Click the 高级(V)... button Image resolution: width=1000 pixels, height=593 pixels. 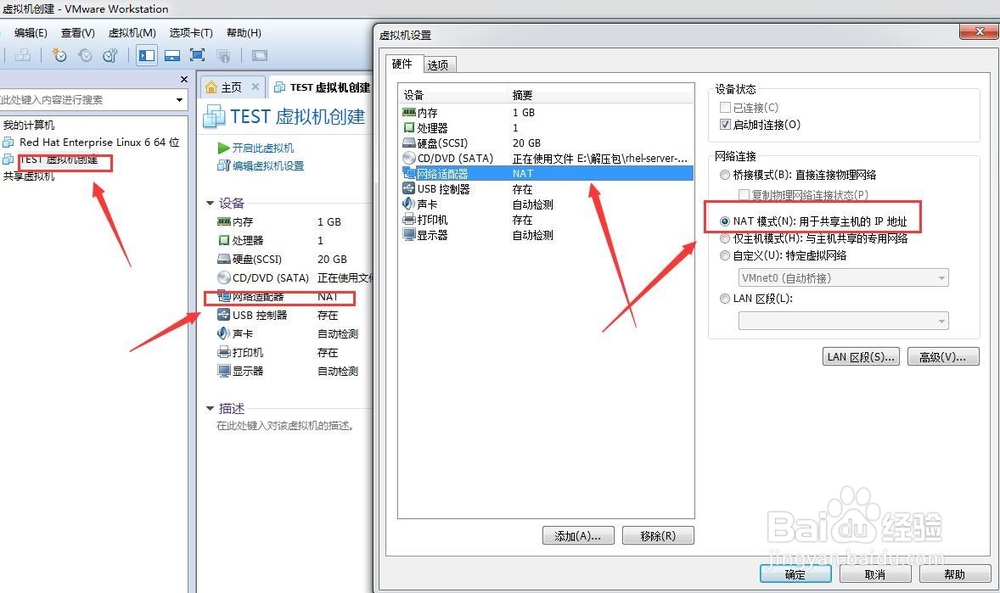tap(943, 356)
